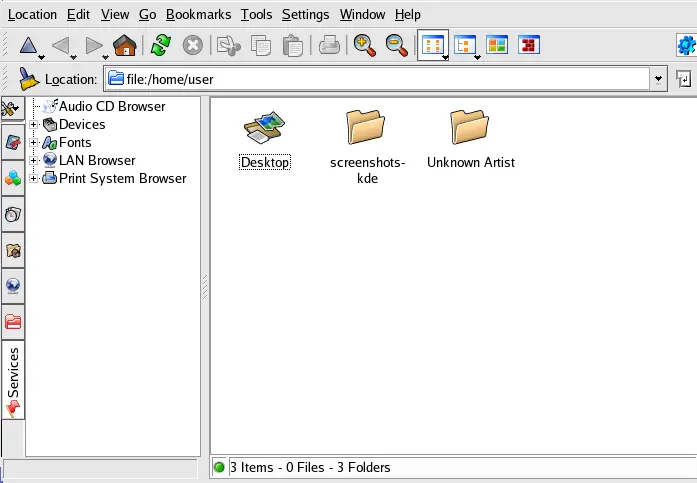Open the Desktop folder icon
697x483 pixels.
[x=265, y=128]
